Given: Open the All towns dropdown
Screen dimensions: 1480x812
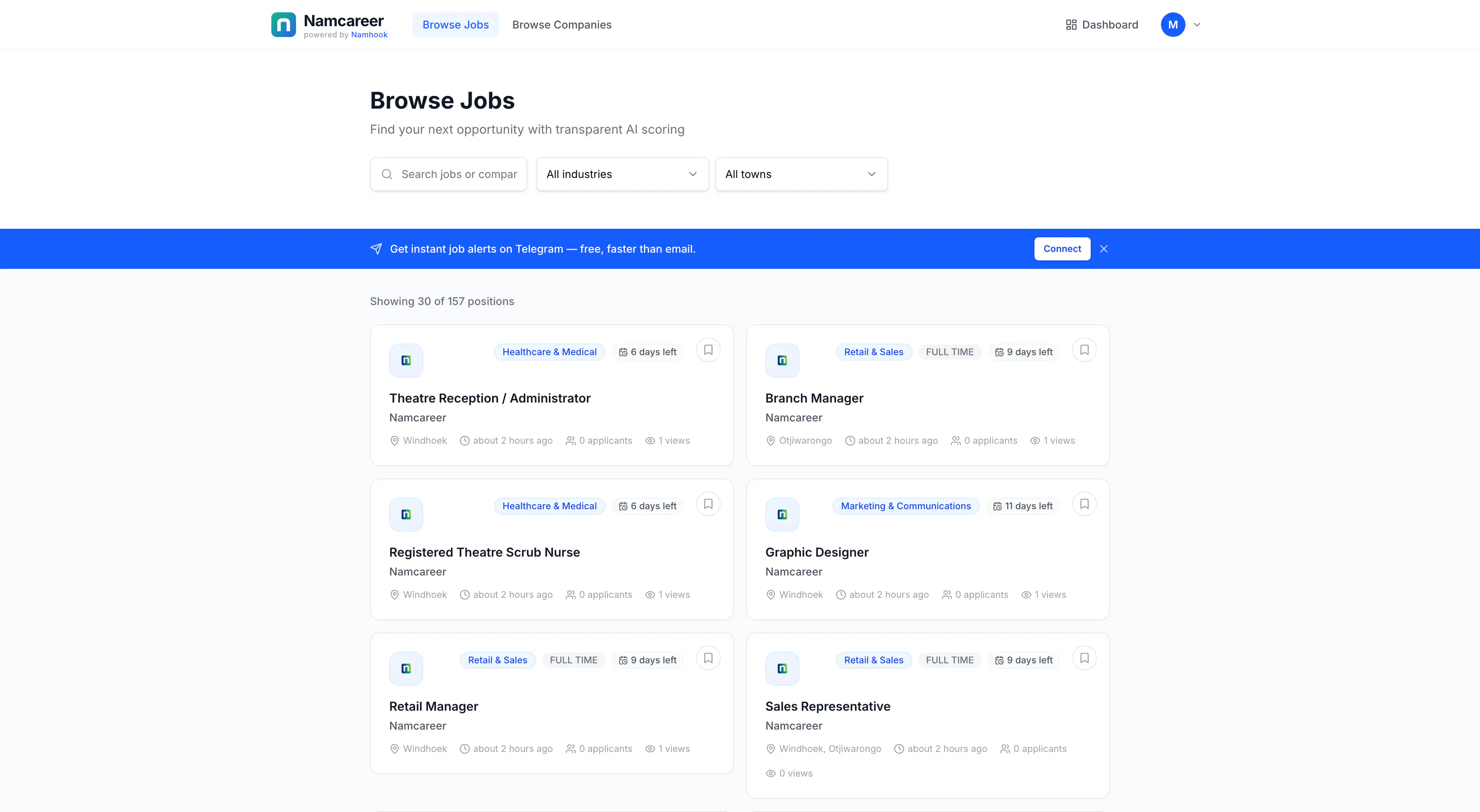Looking at the screenshot, I should 801,174.
